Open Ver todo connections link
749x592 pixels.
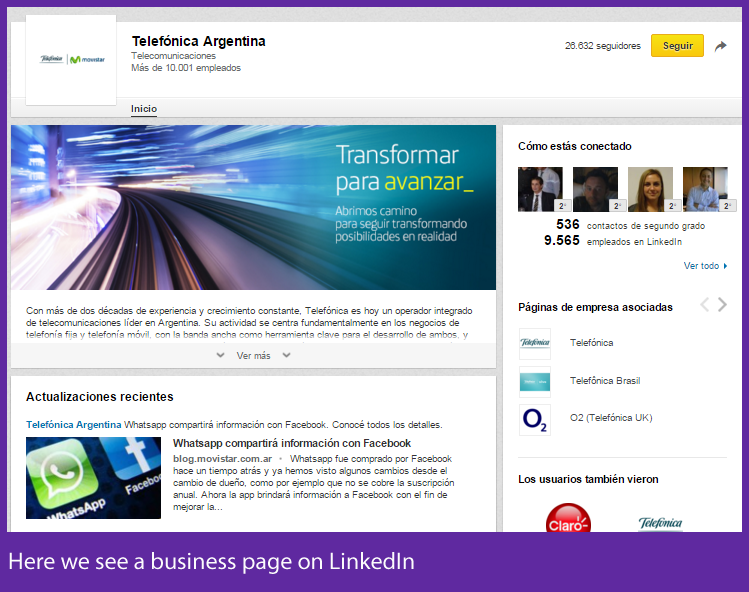[702, 266]
